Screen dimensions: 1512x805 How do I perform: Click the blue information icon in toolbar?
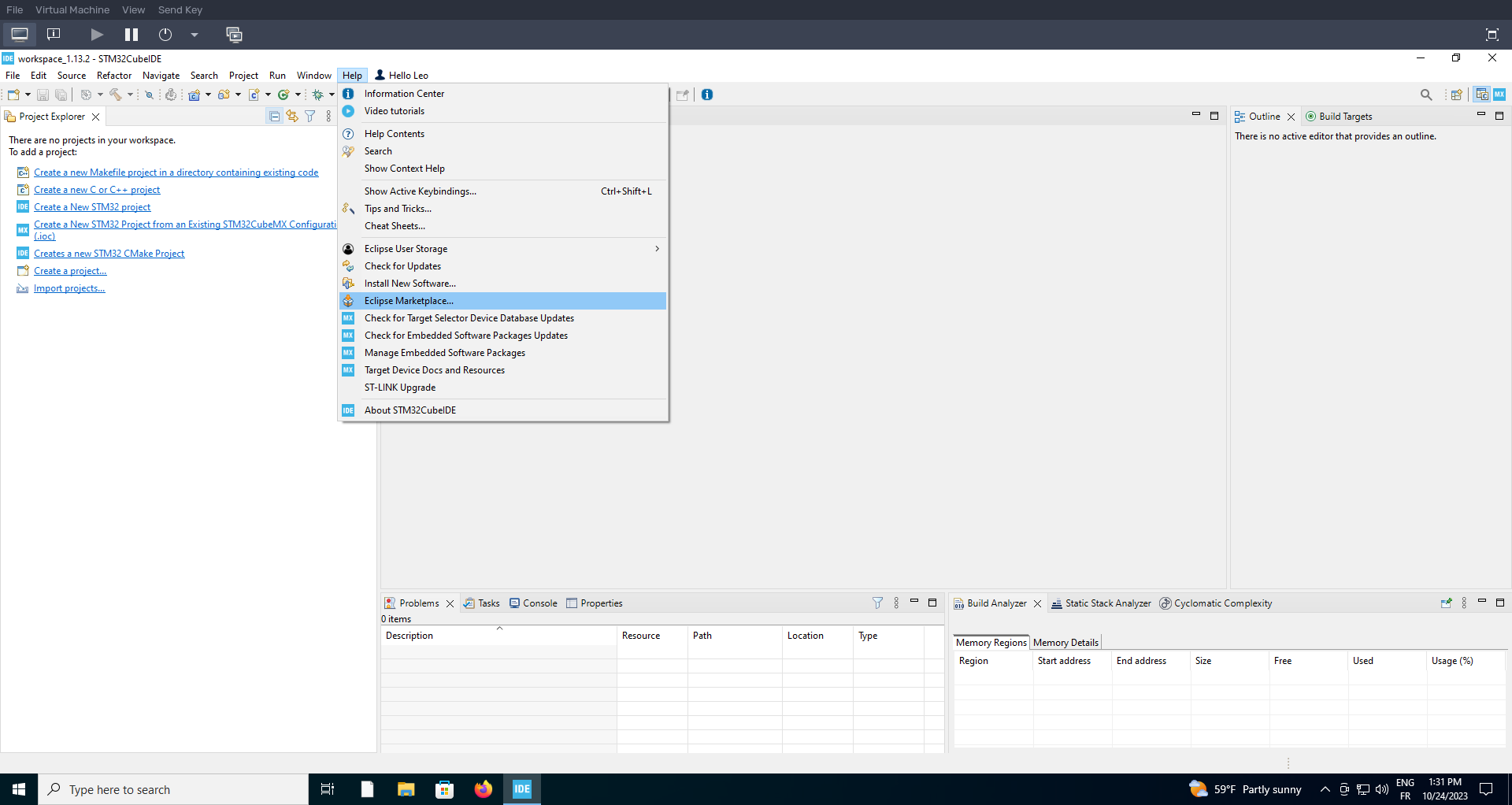(707, 95)
